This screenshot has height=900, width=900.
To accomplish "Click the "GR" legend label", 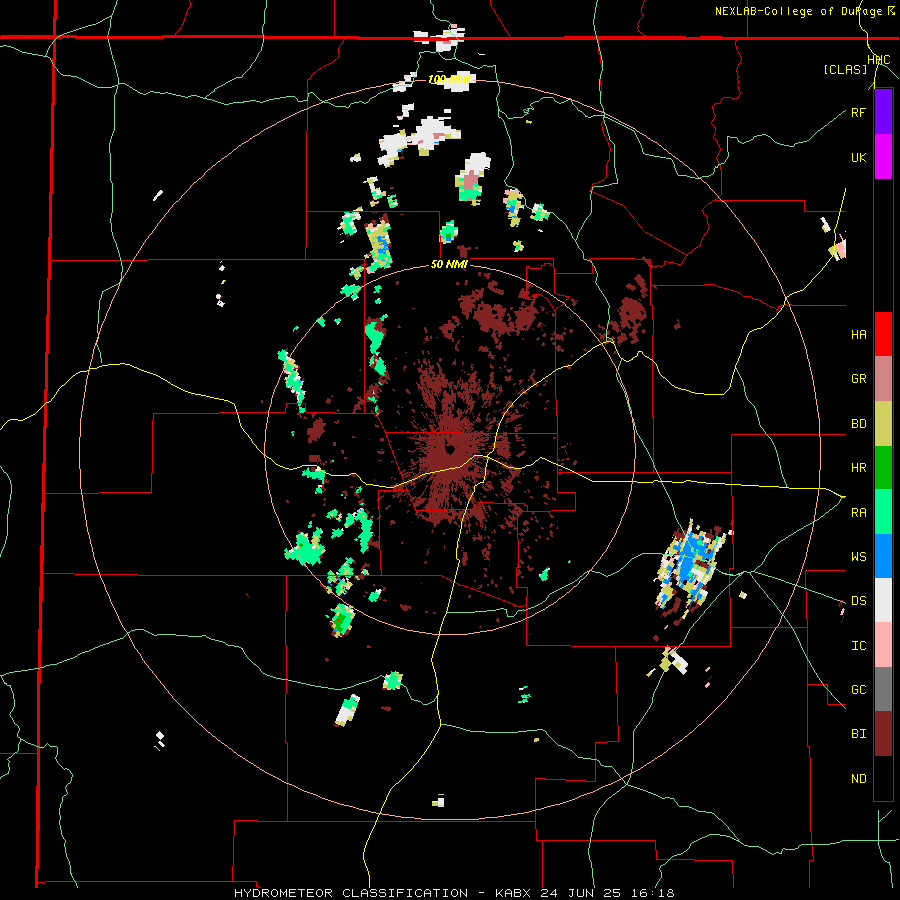I will tap(858, 379).
